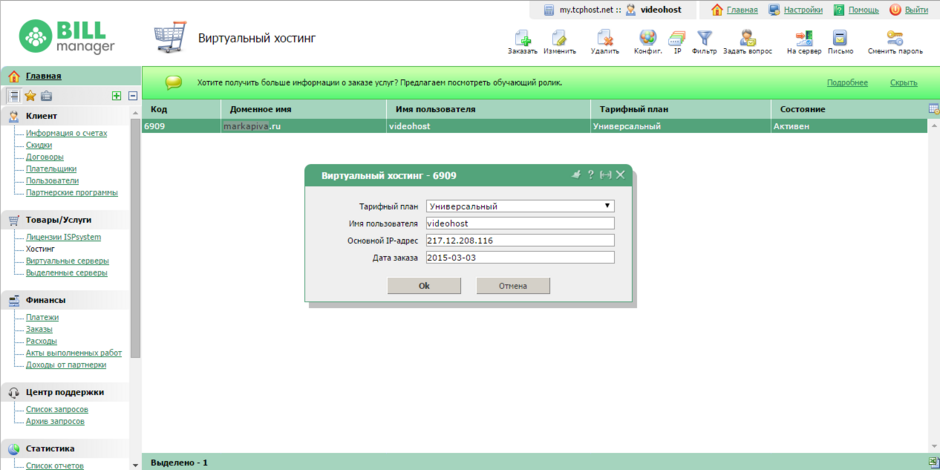Open Список запросов menu item
This screenshot has height=470, width=940.
coord(57,409)
